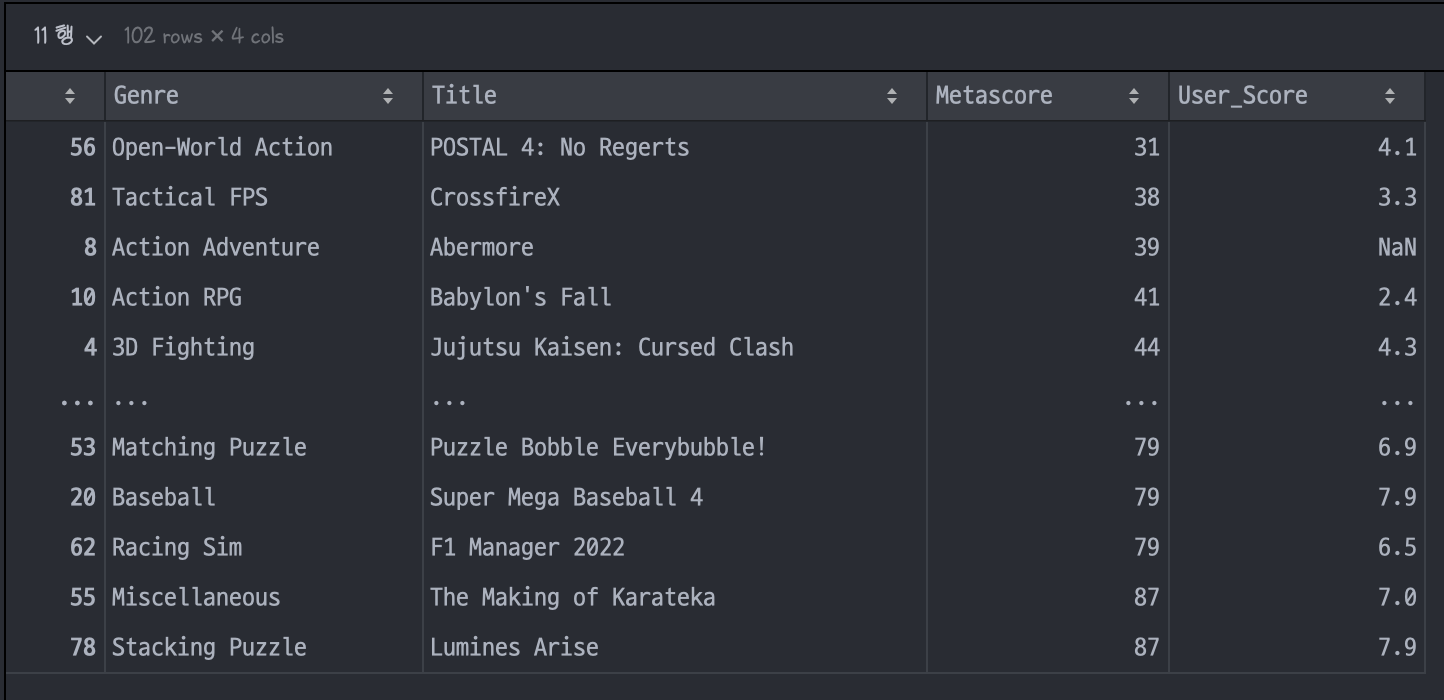1444x700 pixels.
Task: Click the Genre column sort icon
Action: click(388, 96)
